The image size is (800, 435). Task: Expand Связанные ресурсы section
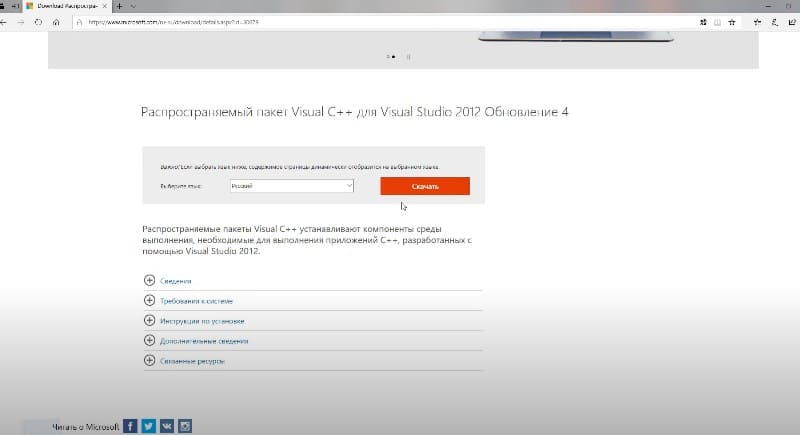tap(149, 360)
